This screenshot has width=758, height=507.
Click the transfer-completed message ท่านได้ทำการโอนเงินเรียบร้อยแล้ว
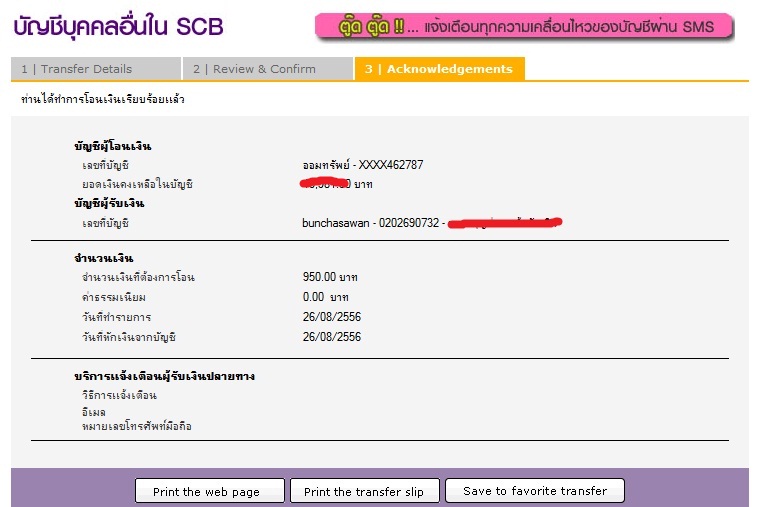click(x=102, y=99)
